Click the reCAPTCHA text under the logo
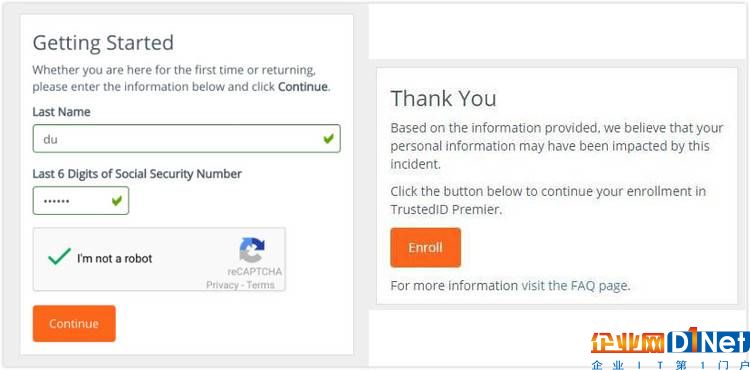The height and width of the screenshot is (370, 750). point(254,272)
